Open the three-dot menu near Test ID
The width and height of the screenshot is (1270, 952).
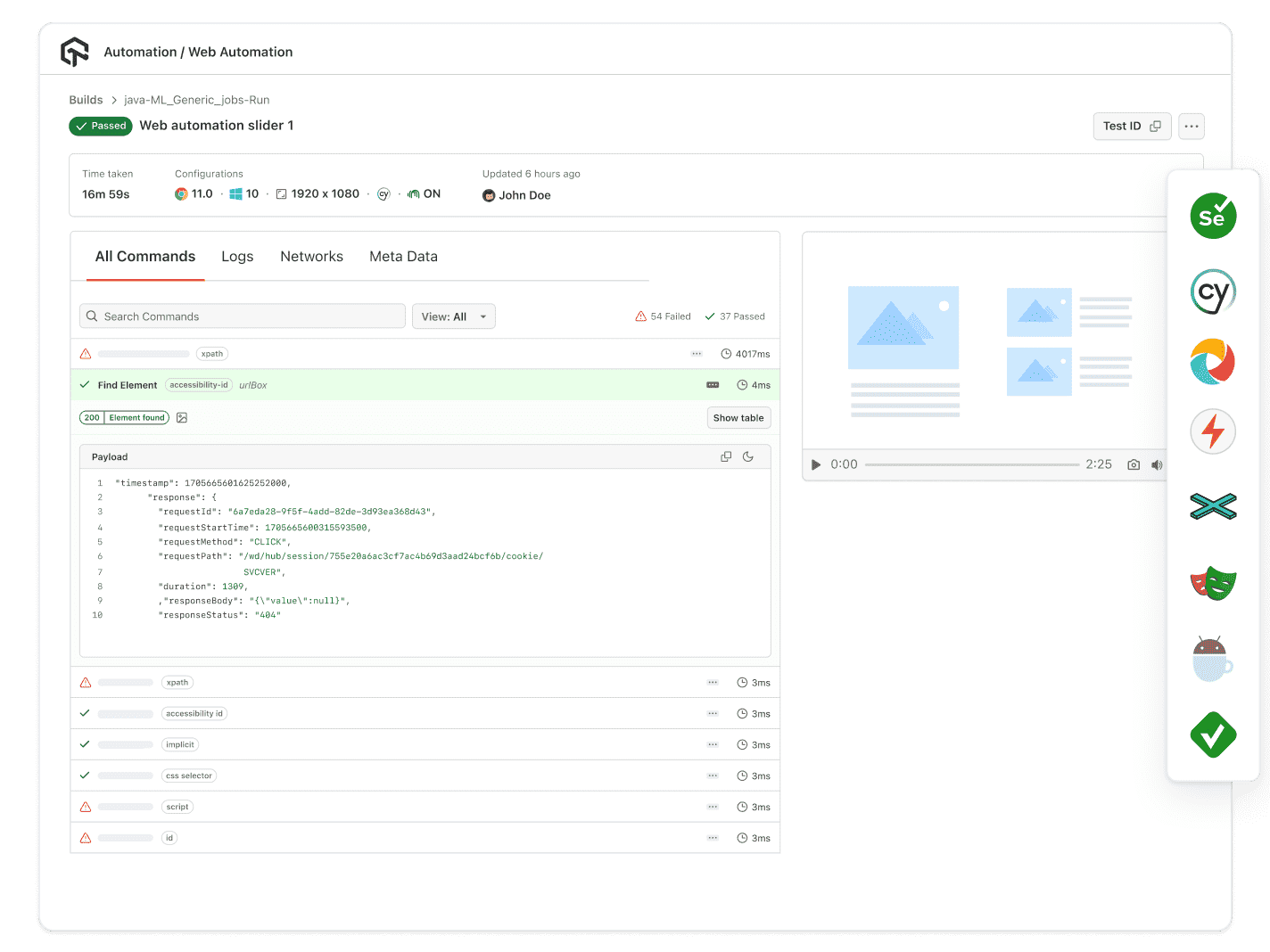pyautogui.click(x=1191, y=127)
